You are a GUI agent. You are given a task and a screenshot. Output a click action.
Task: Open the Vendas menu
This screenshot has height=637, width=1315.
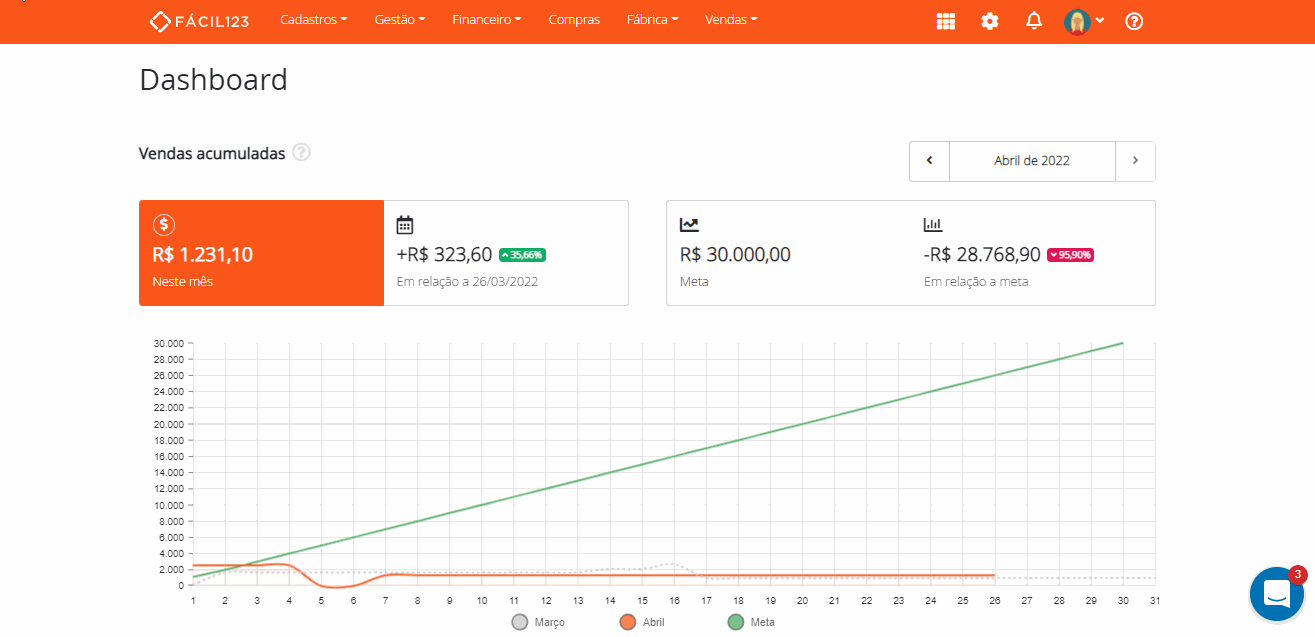(x=731, y=20)
